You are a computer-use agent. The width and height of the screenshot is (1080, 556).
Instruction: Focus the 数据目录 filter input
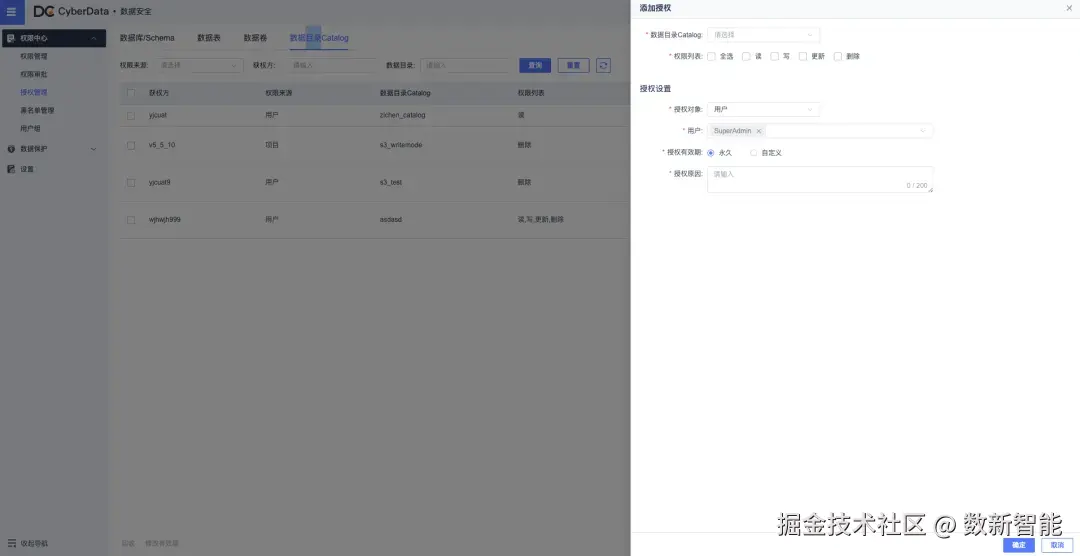(x=465, y=65)
